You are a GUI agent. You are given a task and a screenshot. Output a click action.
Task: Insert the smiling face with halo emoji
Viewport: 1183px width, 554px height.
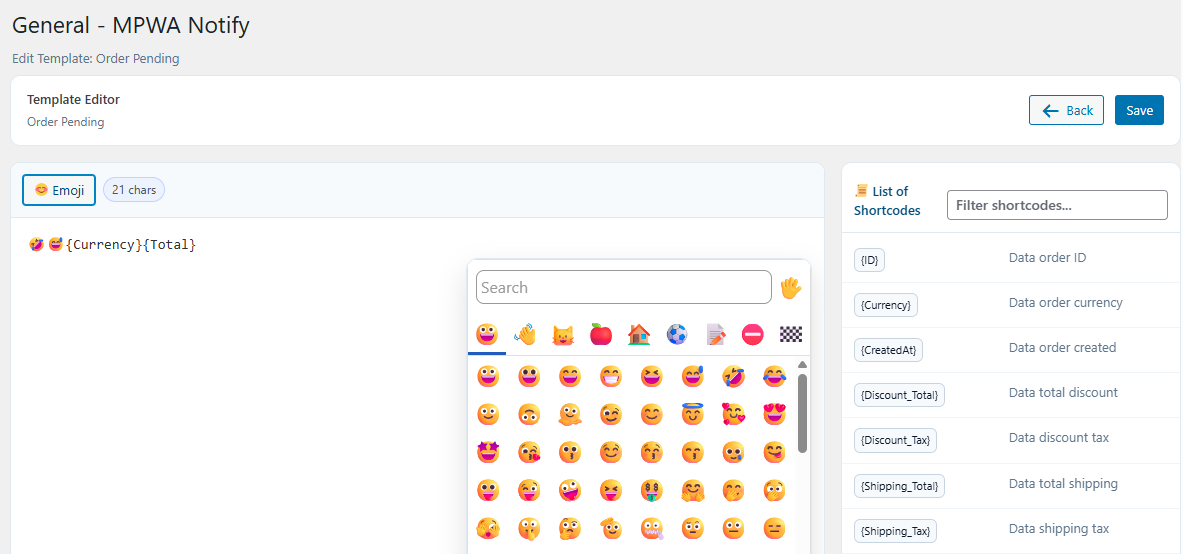(x=692, y=414)
